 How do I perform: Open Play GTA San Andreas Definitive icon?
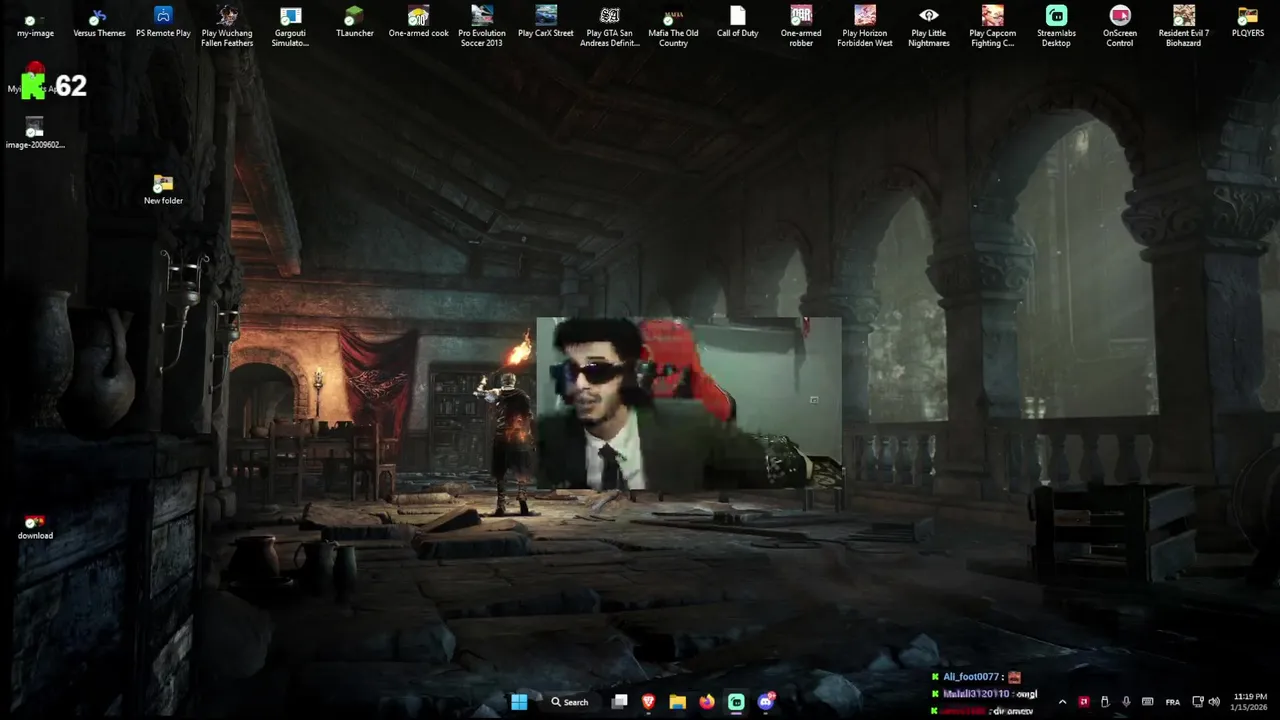pos(610,27)
